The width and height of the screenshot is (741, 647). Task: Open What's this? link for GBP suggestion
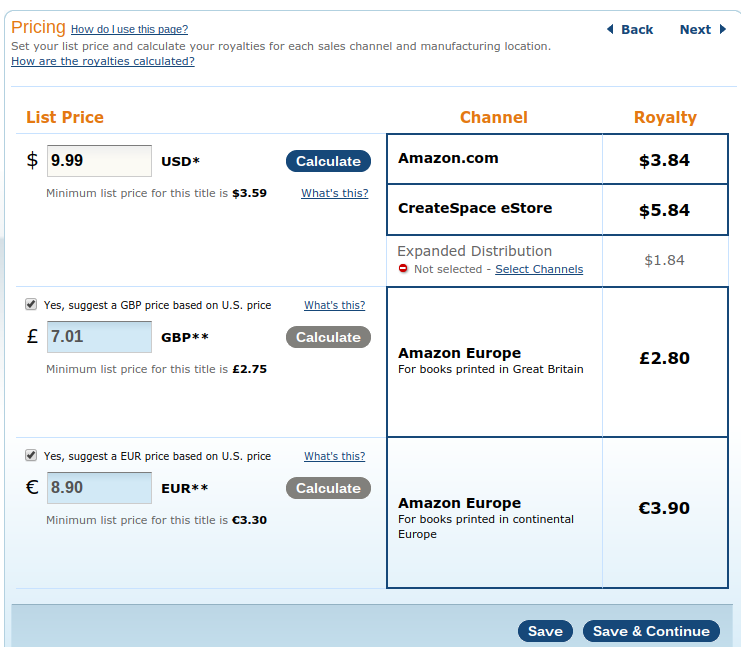pos(335,305)
